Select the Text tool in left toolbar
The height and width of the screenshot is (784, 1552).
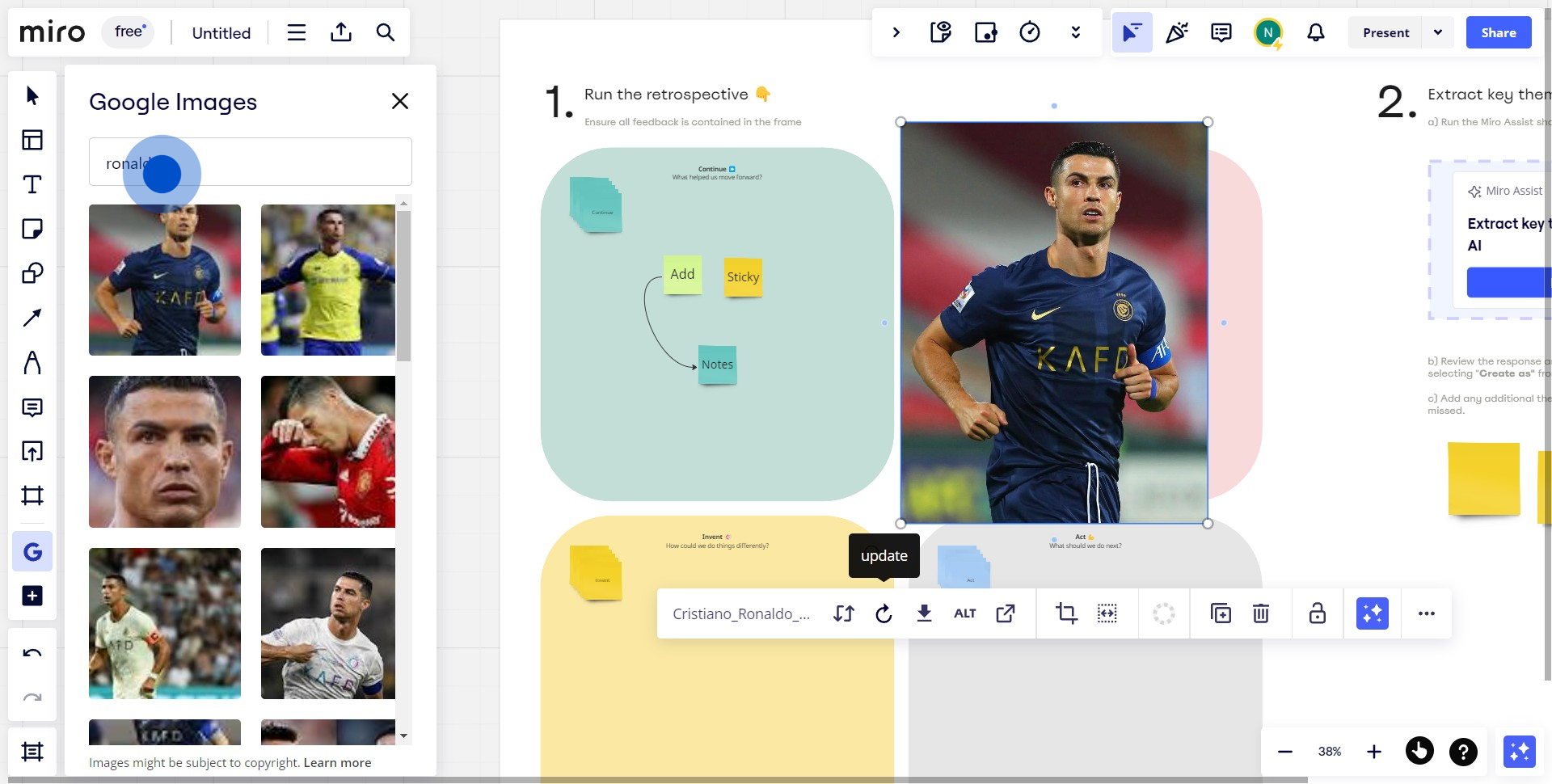(x=32, y=184)
